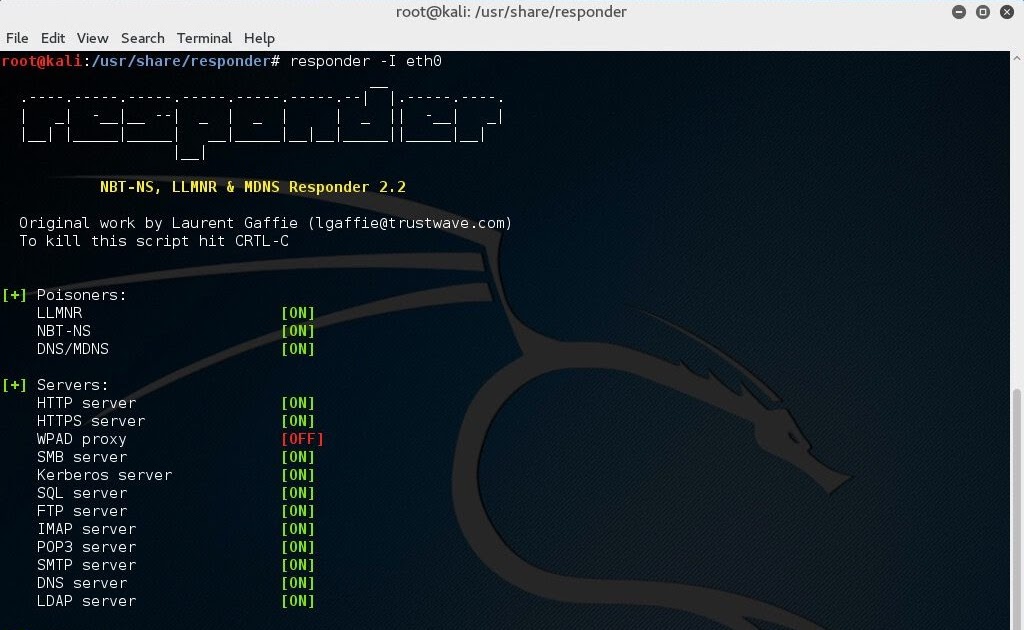
Task: Click the LLMNR poisoner label
Action: (x=59, y=313)
